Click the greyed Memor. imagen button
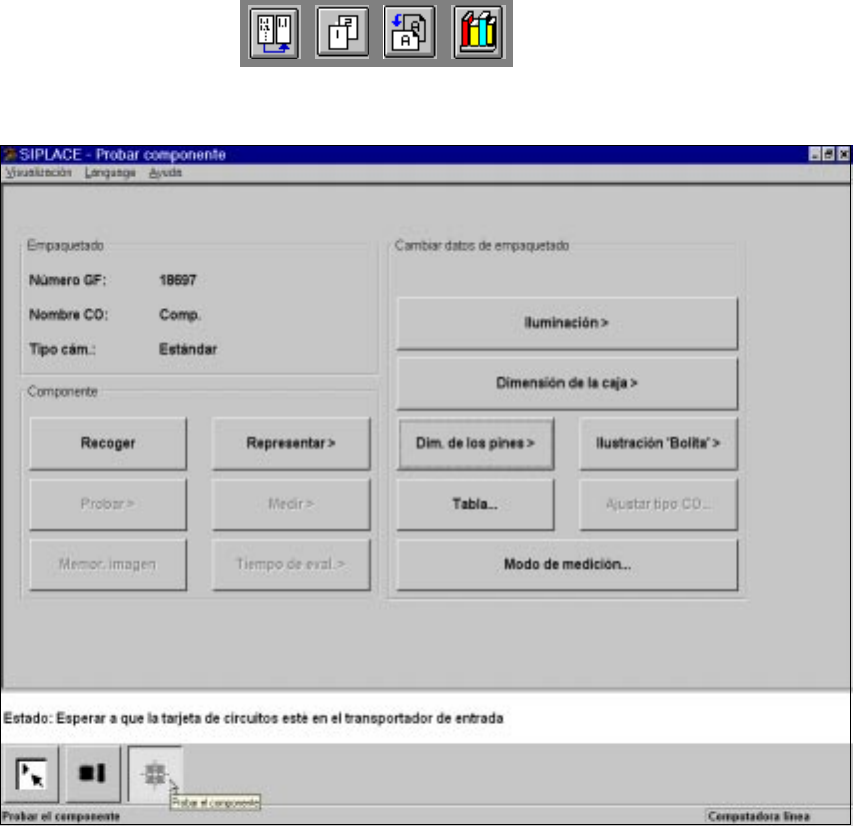This screenshot has width=853, height=826. click(x=108, y=564)
